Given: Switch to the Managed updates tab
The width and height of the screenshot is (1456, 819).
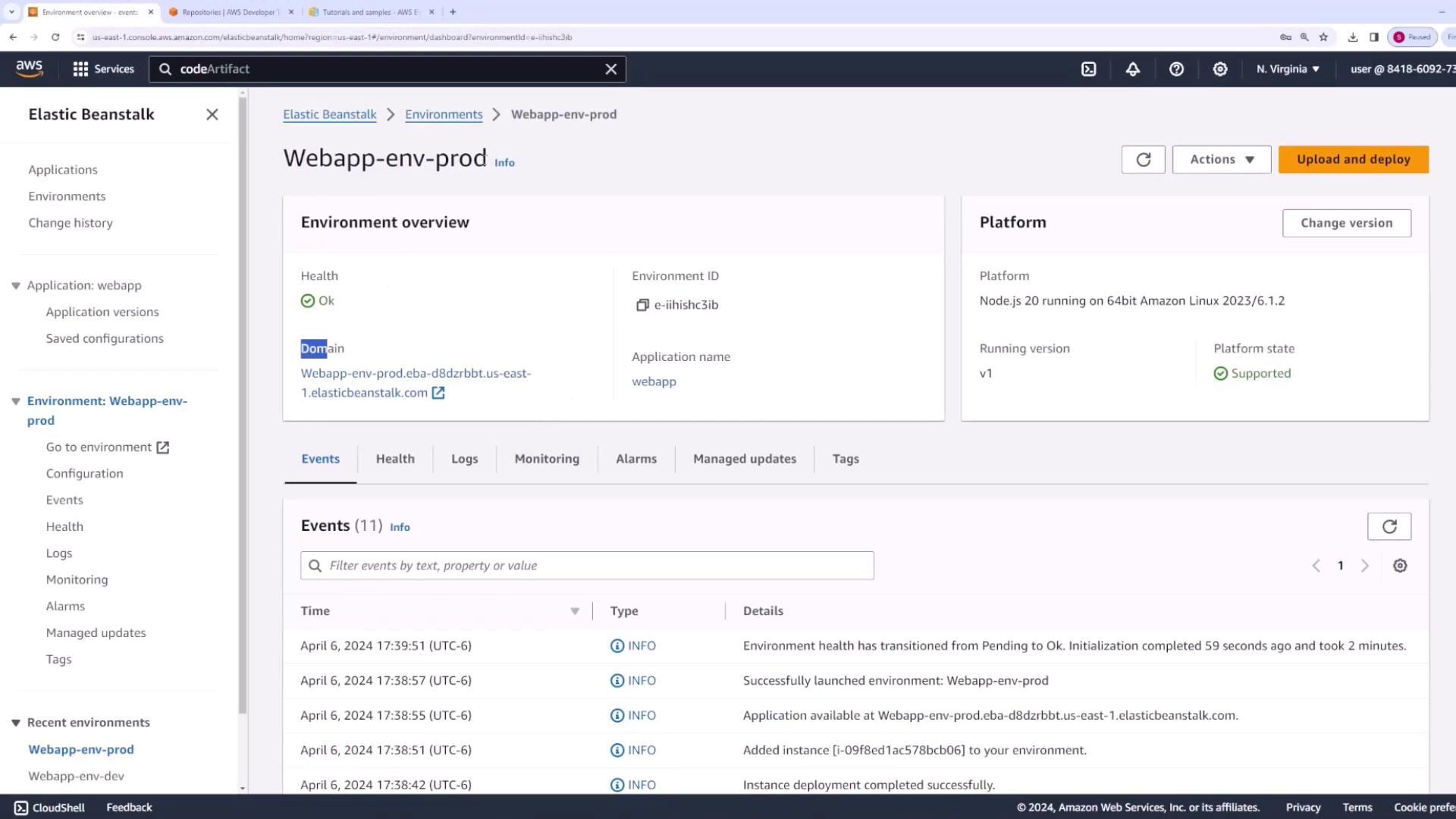Looking at the screenshot, I should pyautogui.click(x=744, y=459).
